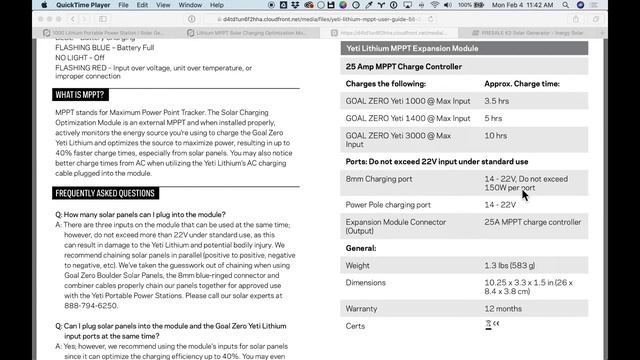Click the circular privacy info icon by the address bar
640x360 pixels.
click(x=191, y=19)
